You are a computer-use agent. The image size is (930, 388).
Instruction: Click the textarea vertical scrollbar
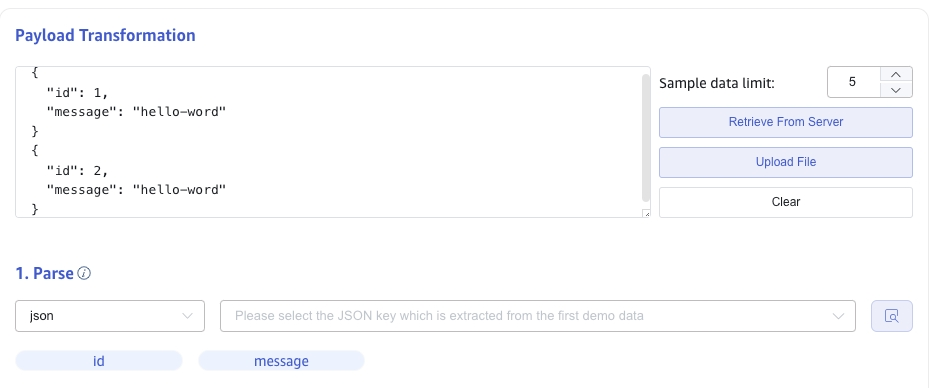coord(646,138)
